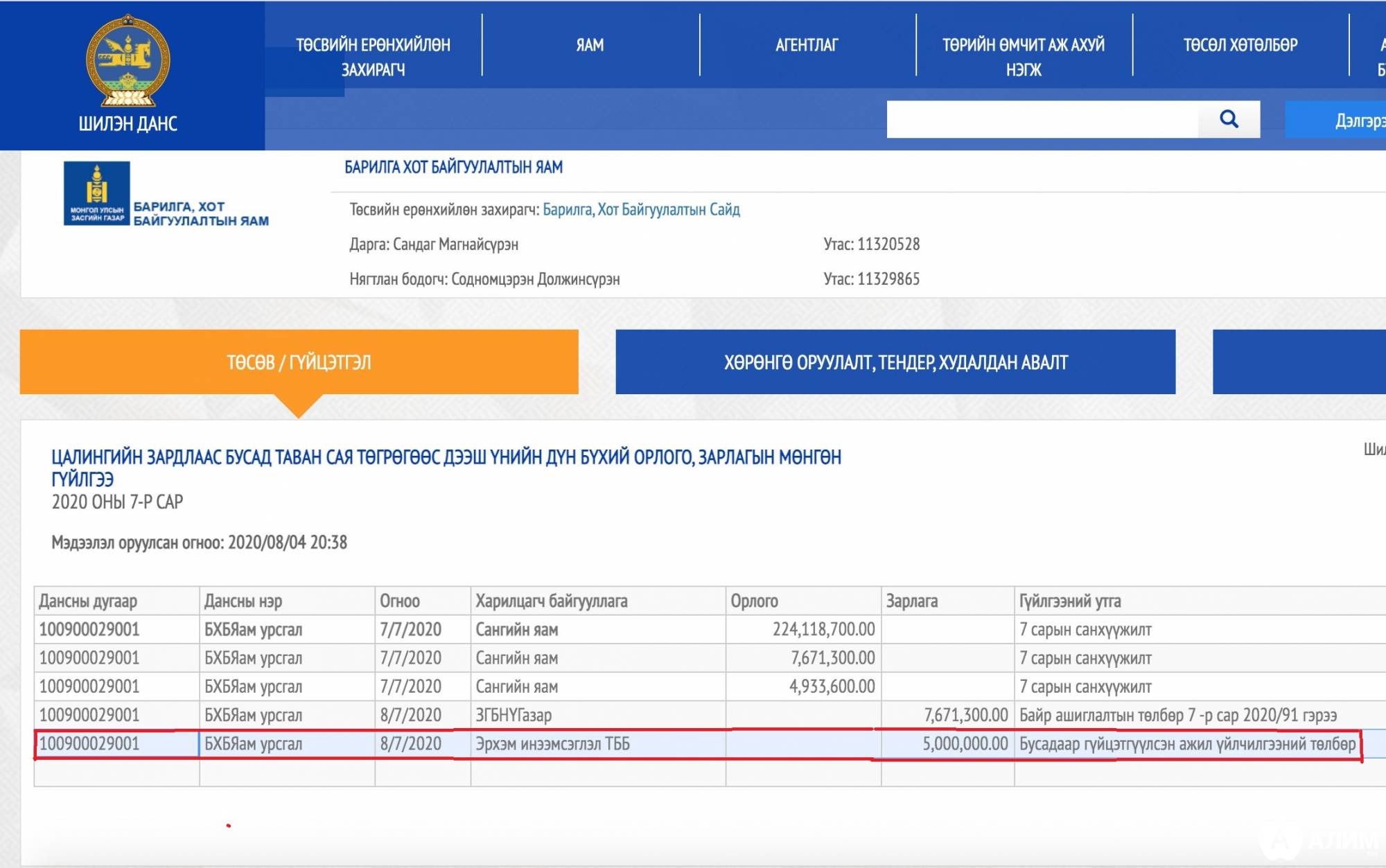The width and height of the screenshot is (1386, 868).
Task: Click the Дансны дугаар column header
Action: click(116, 601)
